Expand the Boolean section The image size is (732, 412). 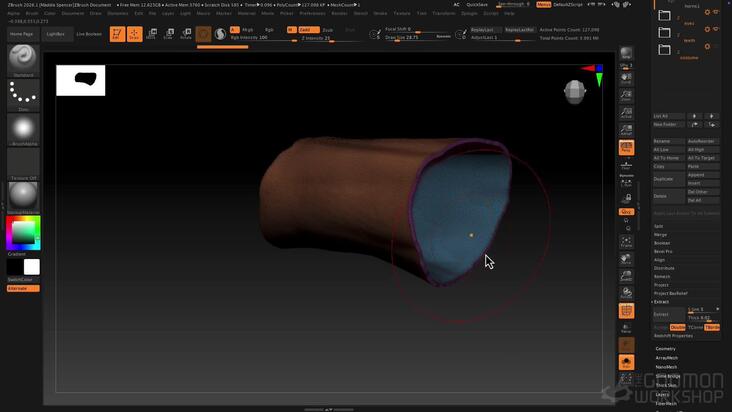point(662,243)
